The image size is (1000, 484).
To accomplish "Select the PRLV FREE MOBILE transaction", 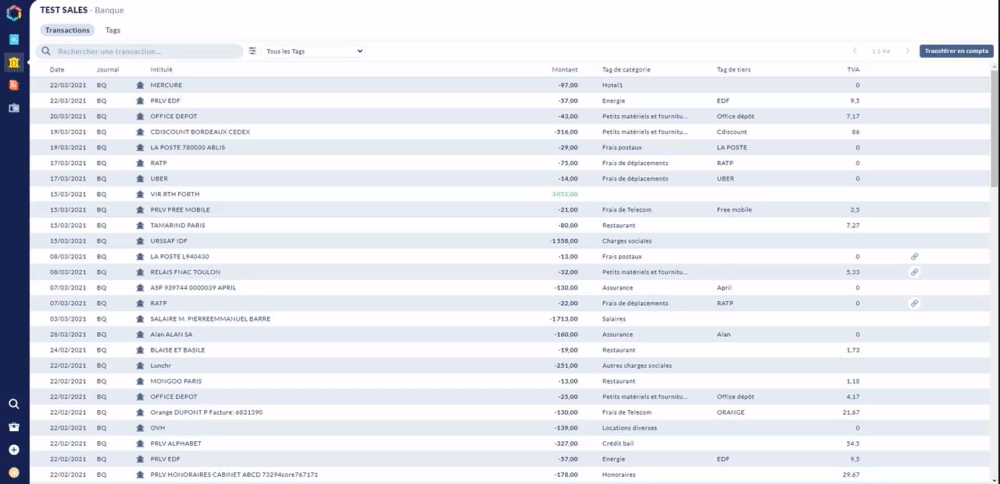I will pos(510,210).
